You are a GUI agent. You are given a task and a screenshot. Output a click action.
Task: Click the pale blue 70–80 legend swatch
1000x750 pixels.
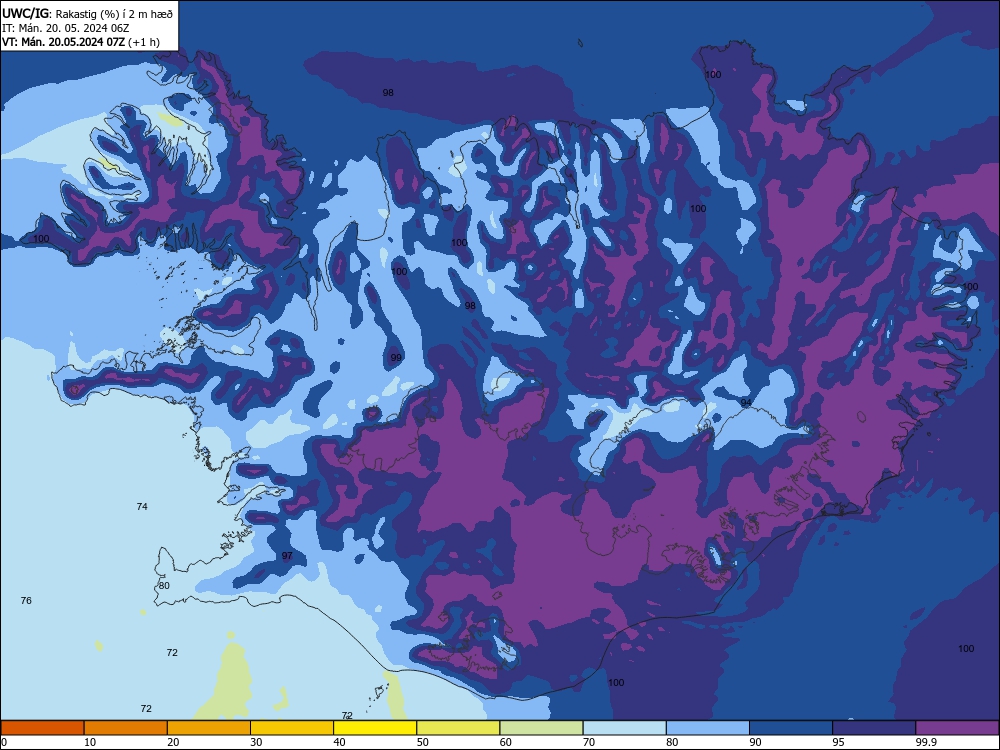[x=624, y=728]
